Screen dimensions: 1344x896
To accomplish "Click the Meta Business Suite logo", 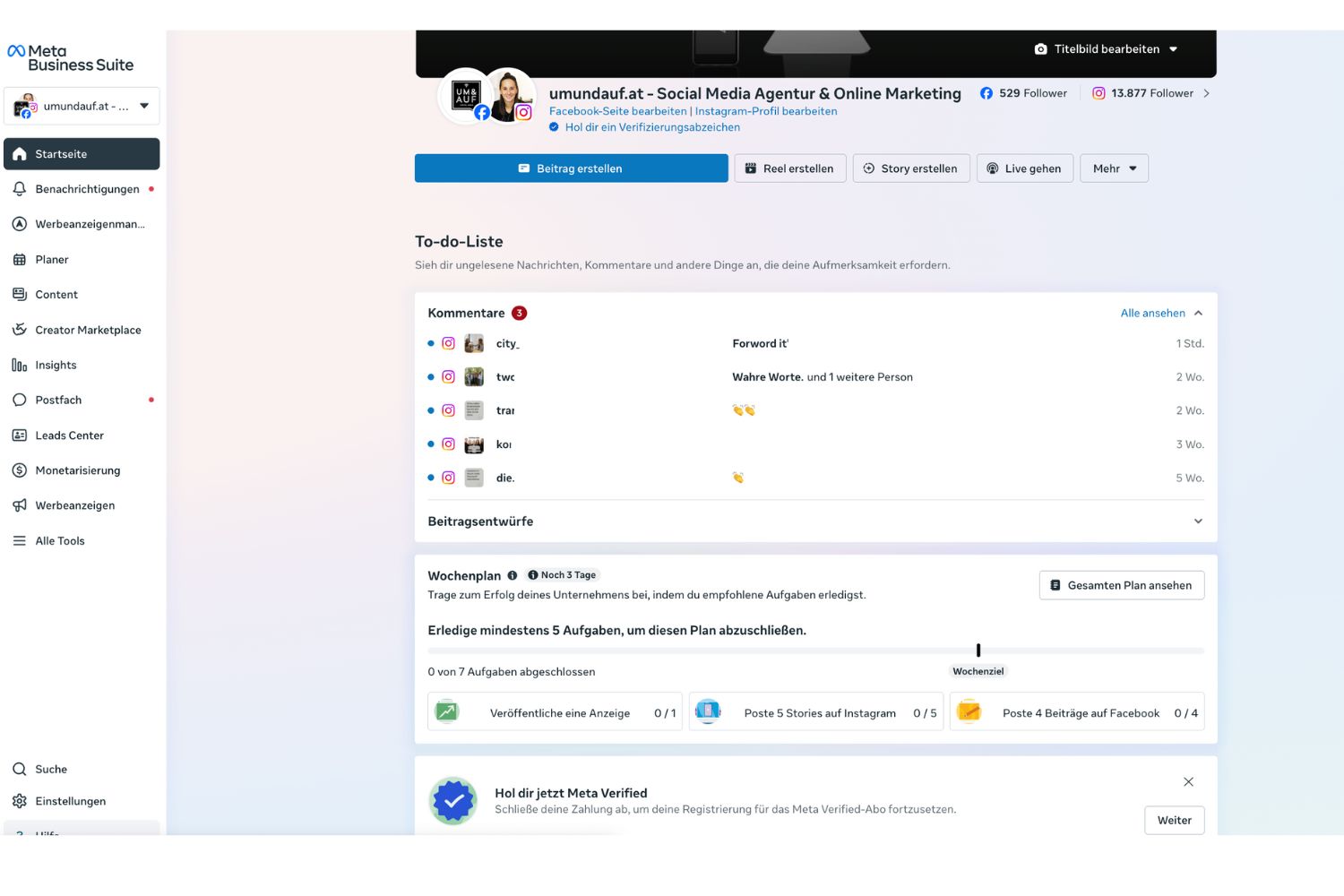I will 70,58.
